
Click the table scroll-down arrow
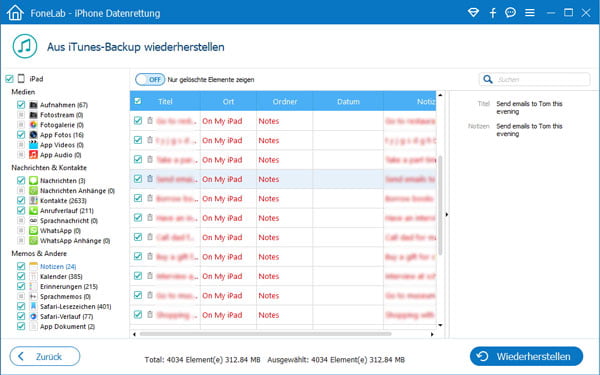(440, 325)
